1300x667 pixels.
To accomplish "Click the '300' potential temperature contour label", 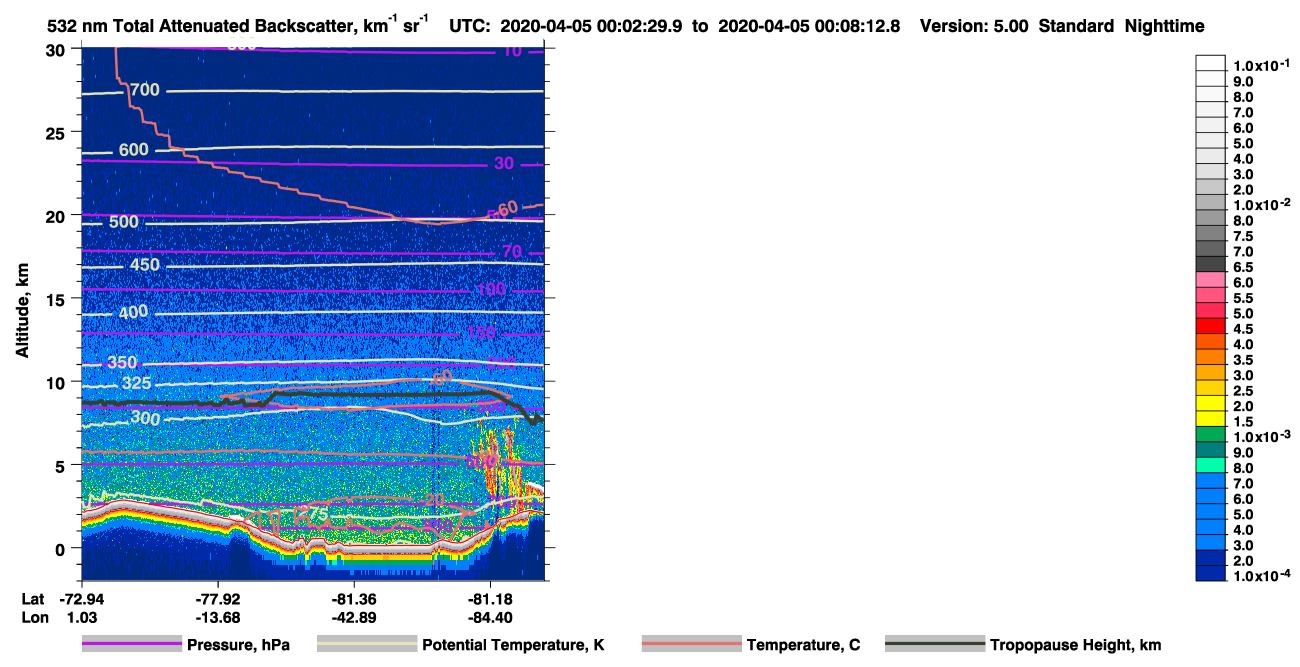I will tap(145, 419).
